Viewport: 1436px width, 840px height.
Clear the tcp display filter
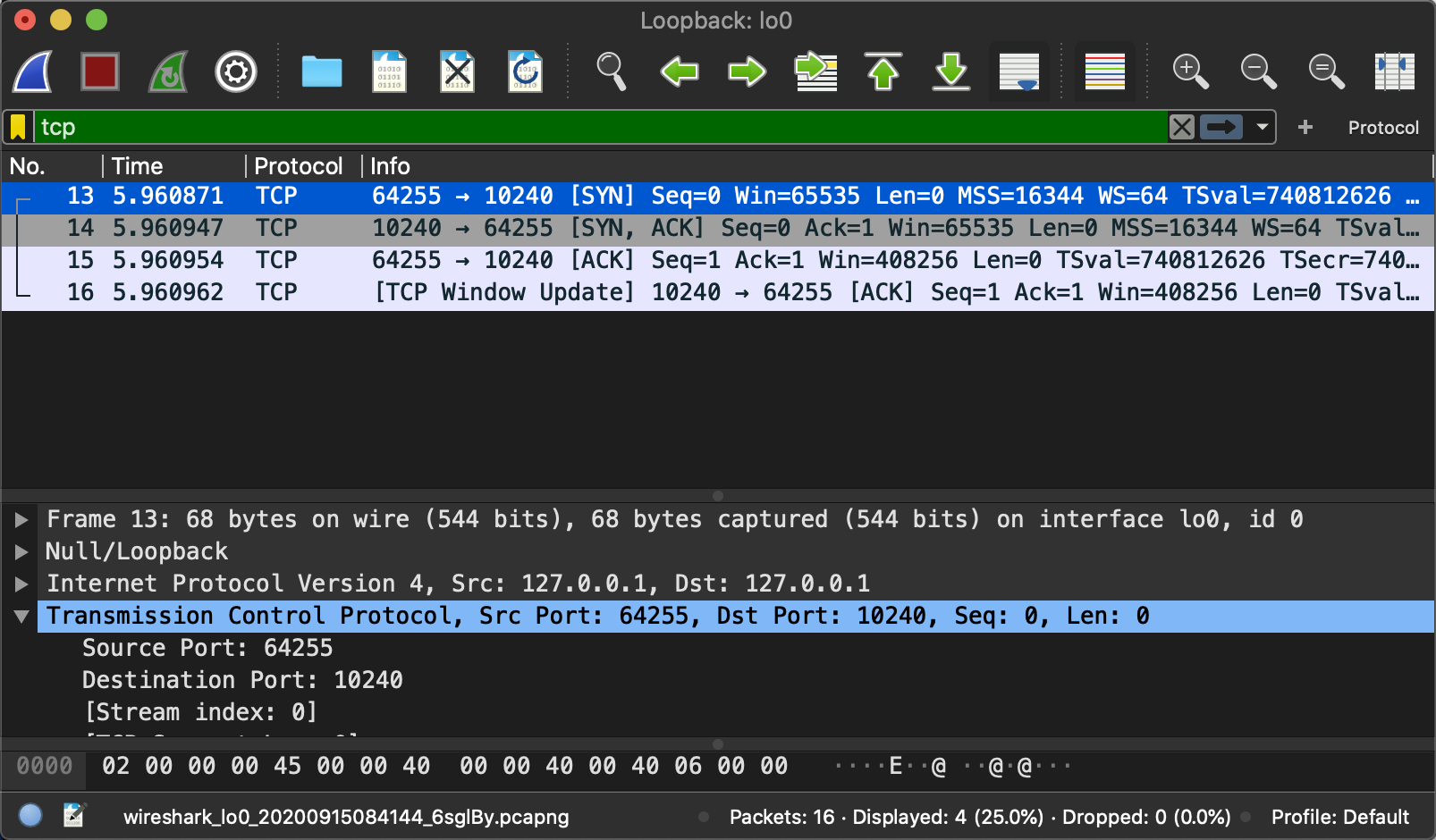pyautogui.click(x=1182, y=128)
